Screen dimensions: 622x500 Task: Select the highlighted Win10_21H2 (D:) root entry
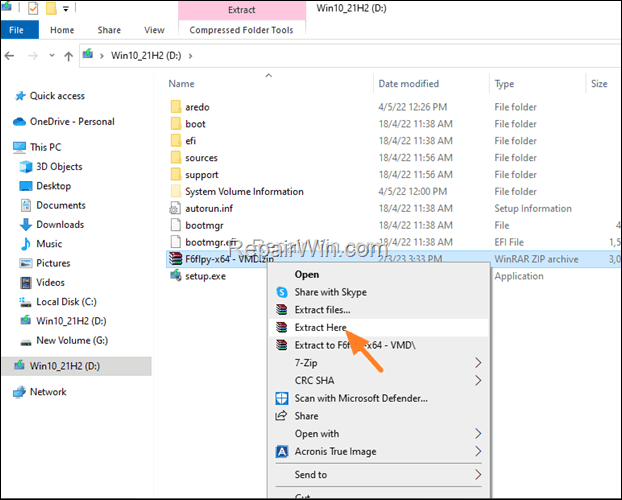coord(77,366)
